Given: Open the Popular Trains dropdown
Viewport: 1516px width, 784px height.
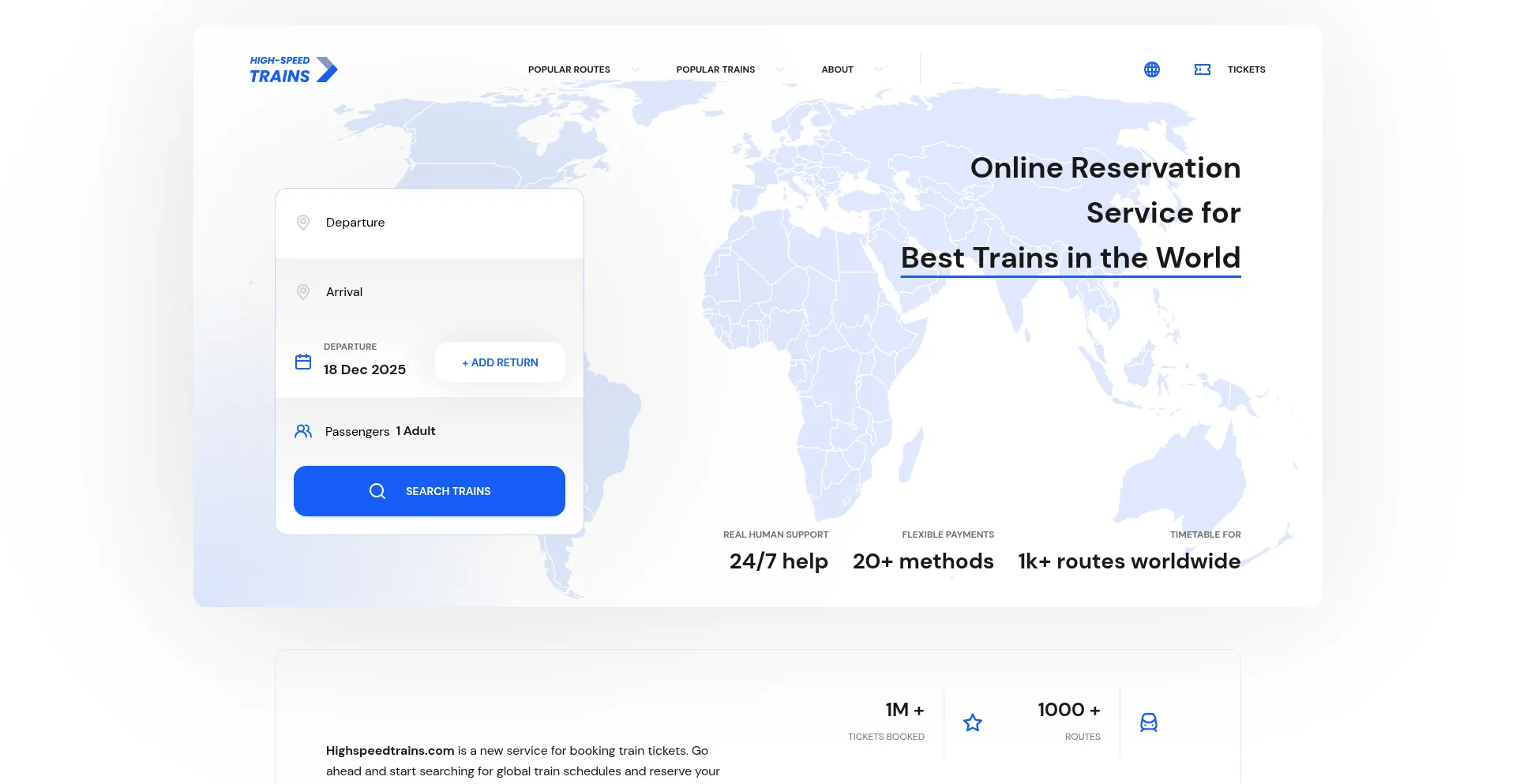Looking at the screenshot, I should click(779, 69).
